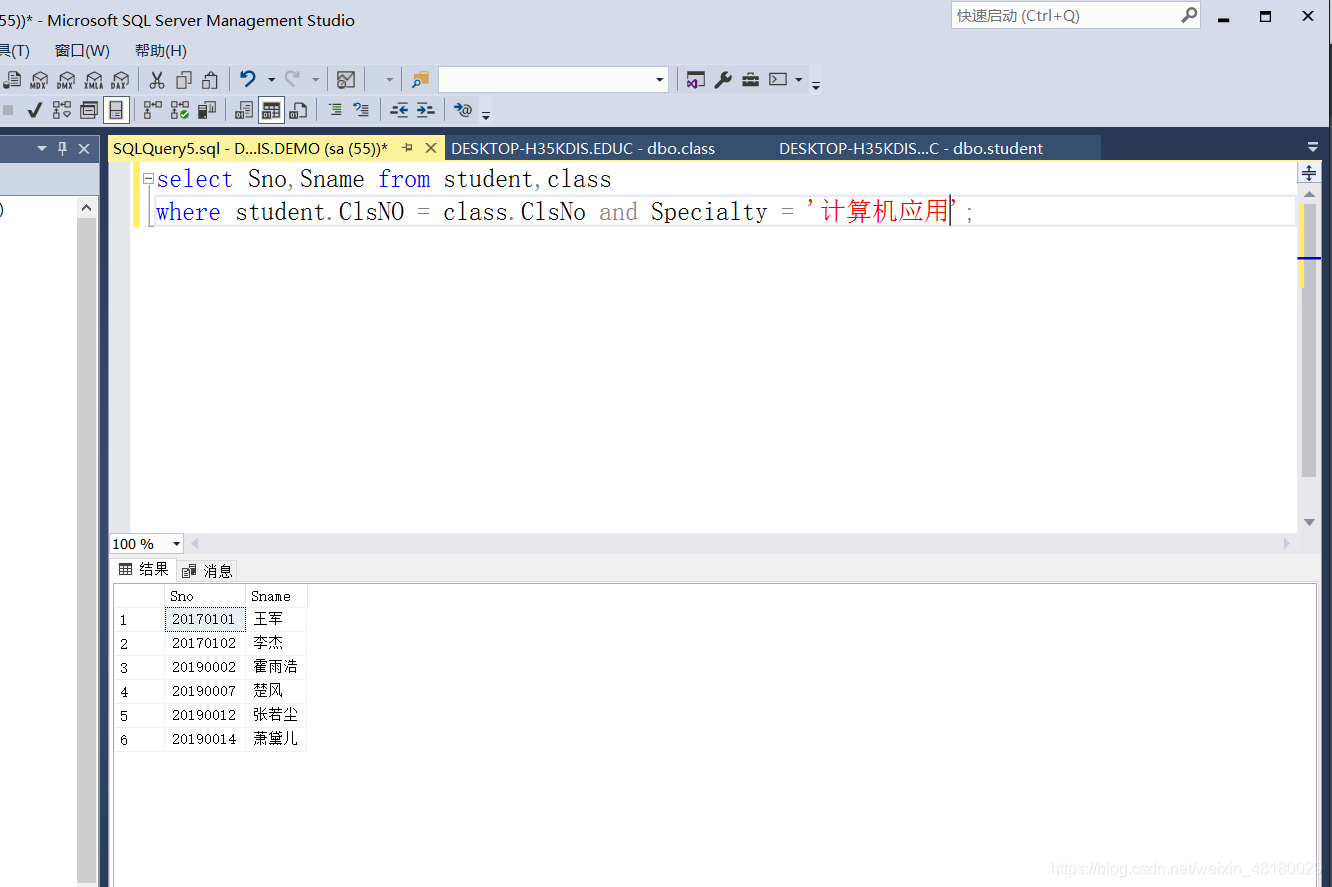Open Object Explorer window position dropdown
This screenshot has width=1332, height=887.
click(42, 148)
